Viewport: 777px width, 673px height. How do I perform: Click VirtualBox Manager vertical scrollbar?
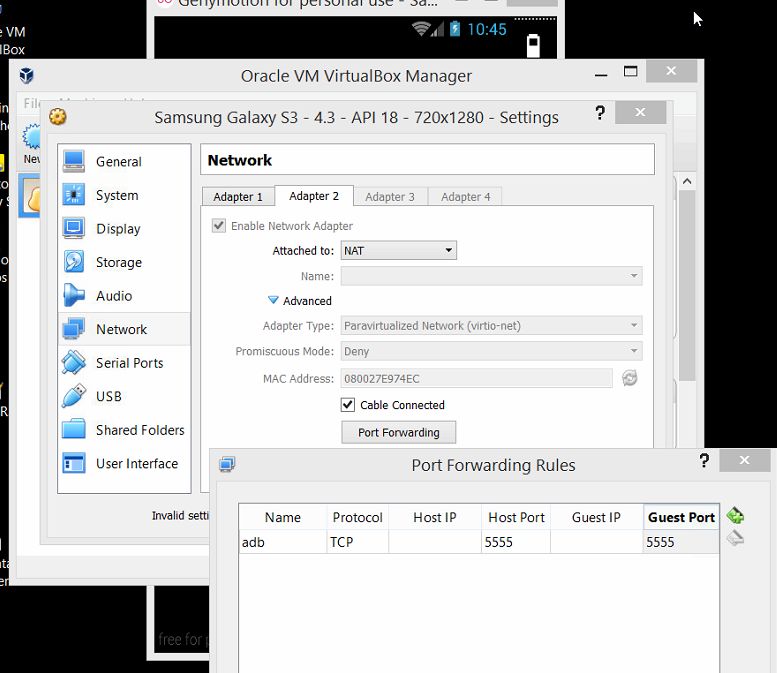click(x=687, y=285)
